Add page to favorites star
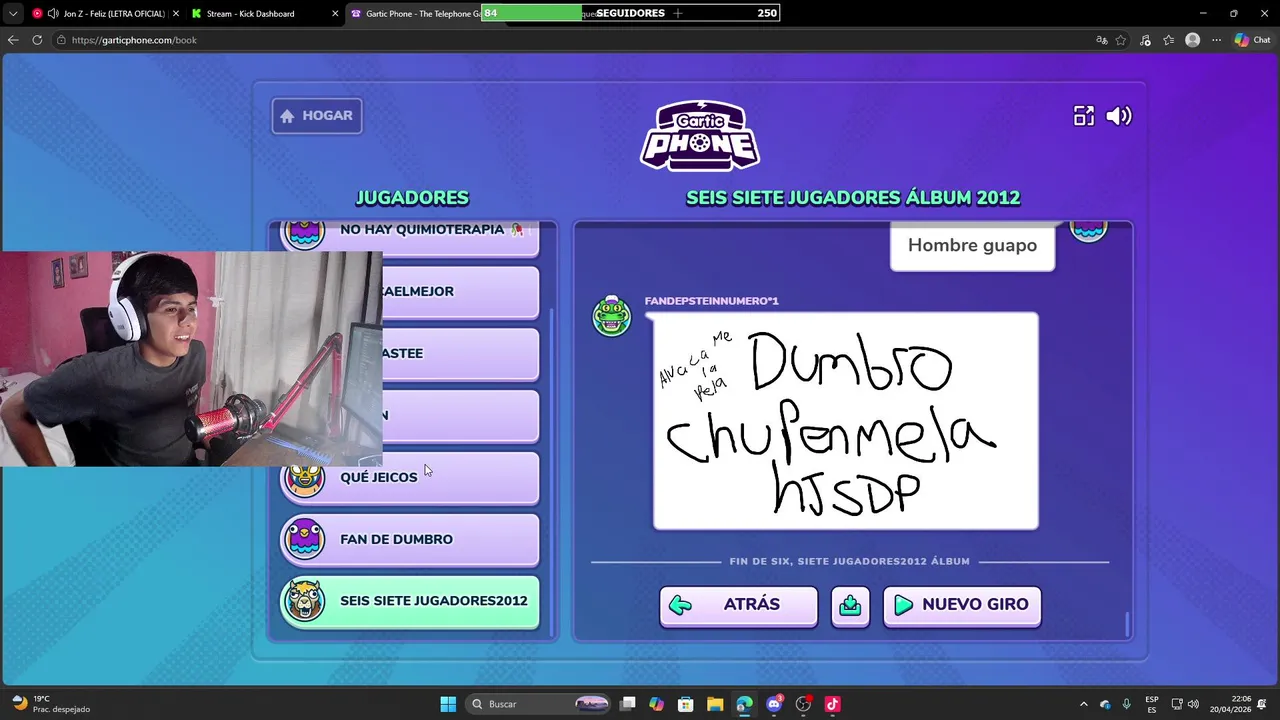The image size is (1280, 720). (x=1121, y=40)
